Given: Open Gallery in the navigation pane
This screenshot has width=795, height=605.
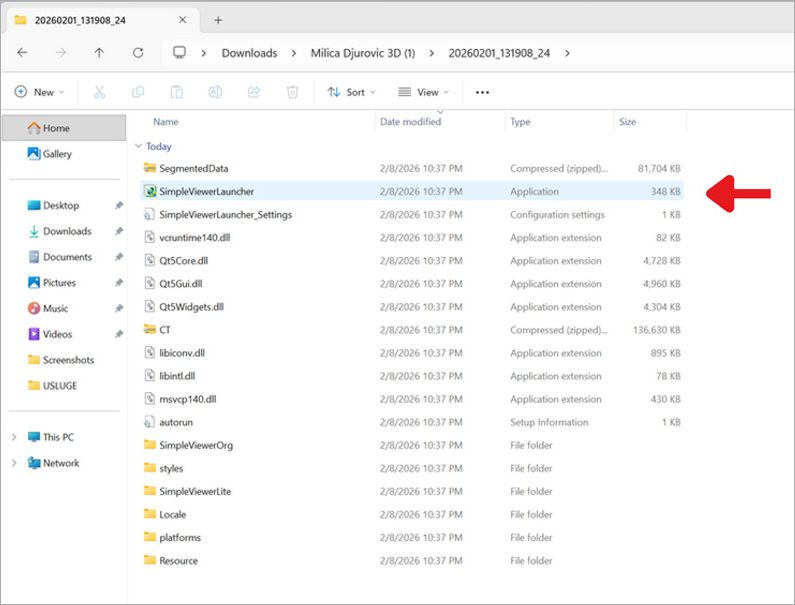Looking at the screenshot, I should [x=57, y=154].
